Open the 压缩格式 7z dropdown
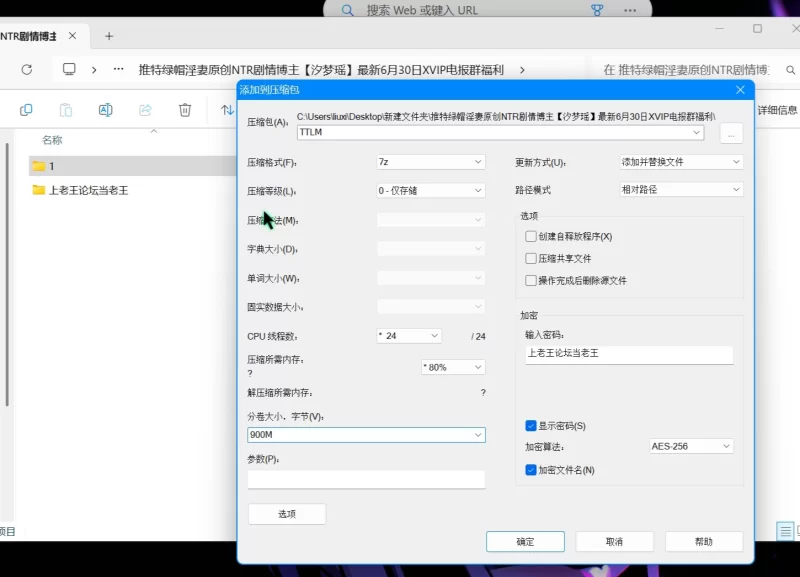This screenshot has width=800, height=577. click(431, 162)
